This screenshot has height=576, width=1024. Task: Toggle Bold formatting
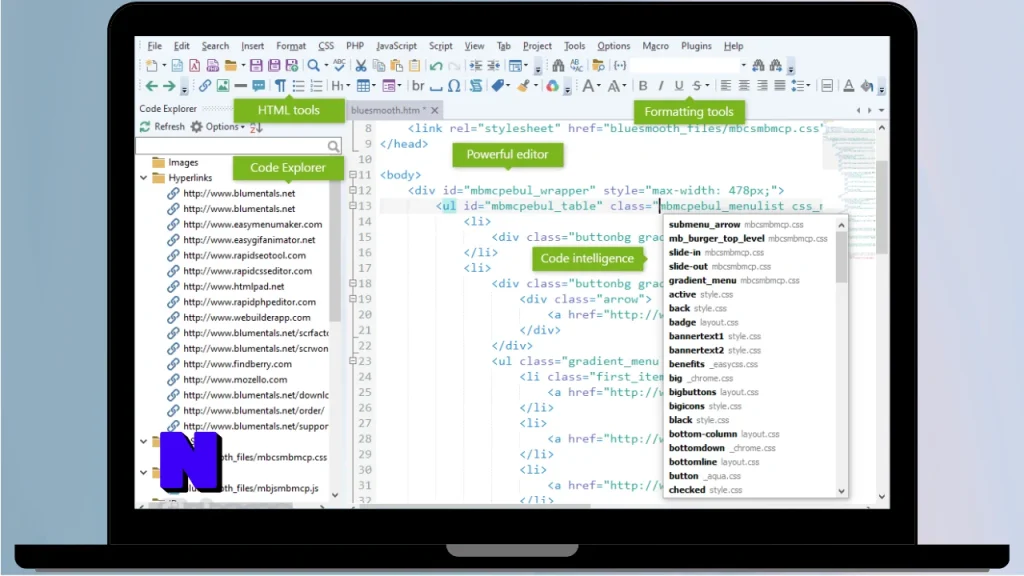point(643,86)
